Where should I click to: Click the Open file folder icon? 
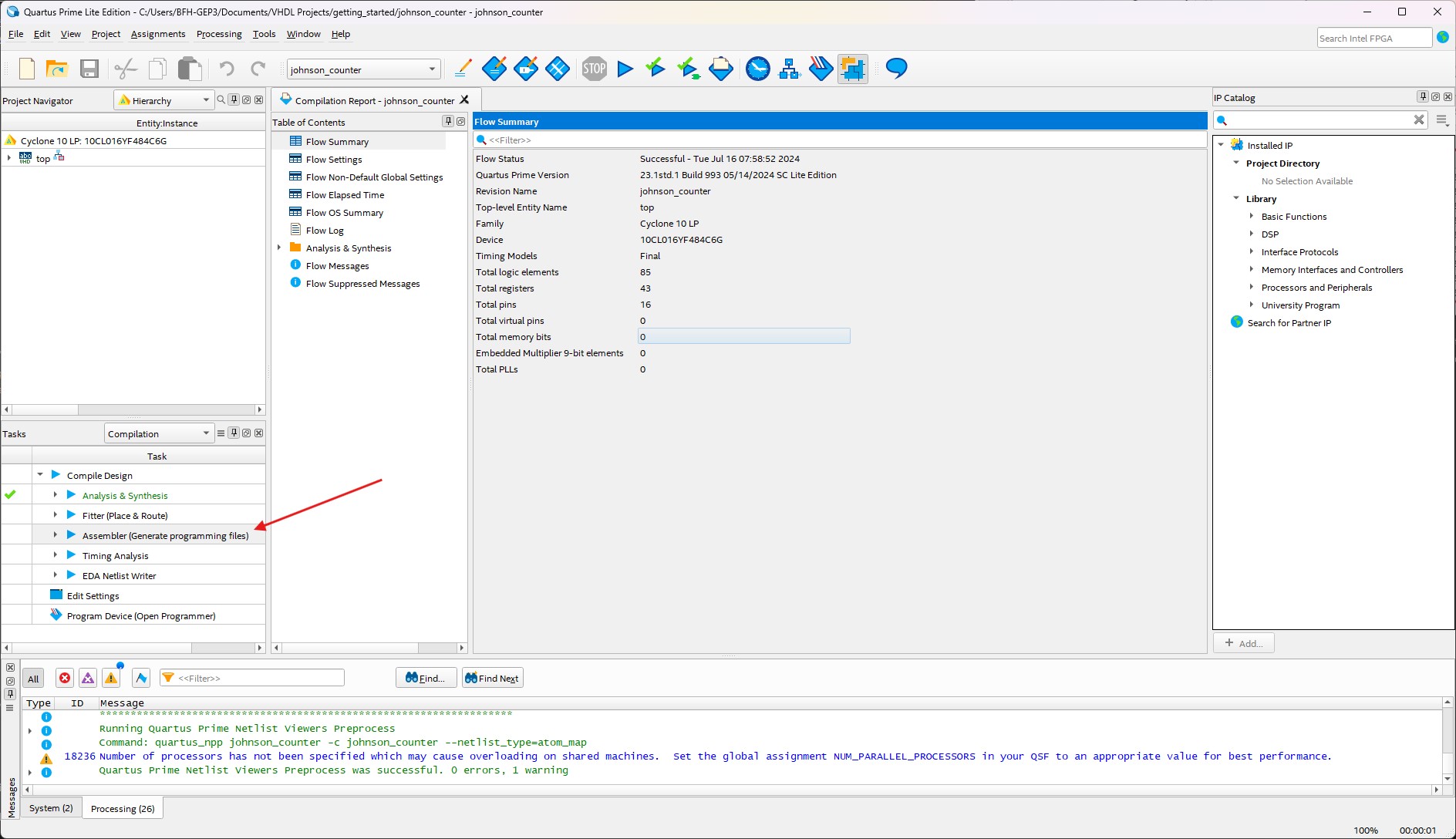point(57,69)
